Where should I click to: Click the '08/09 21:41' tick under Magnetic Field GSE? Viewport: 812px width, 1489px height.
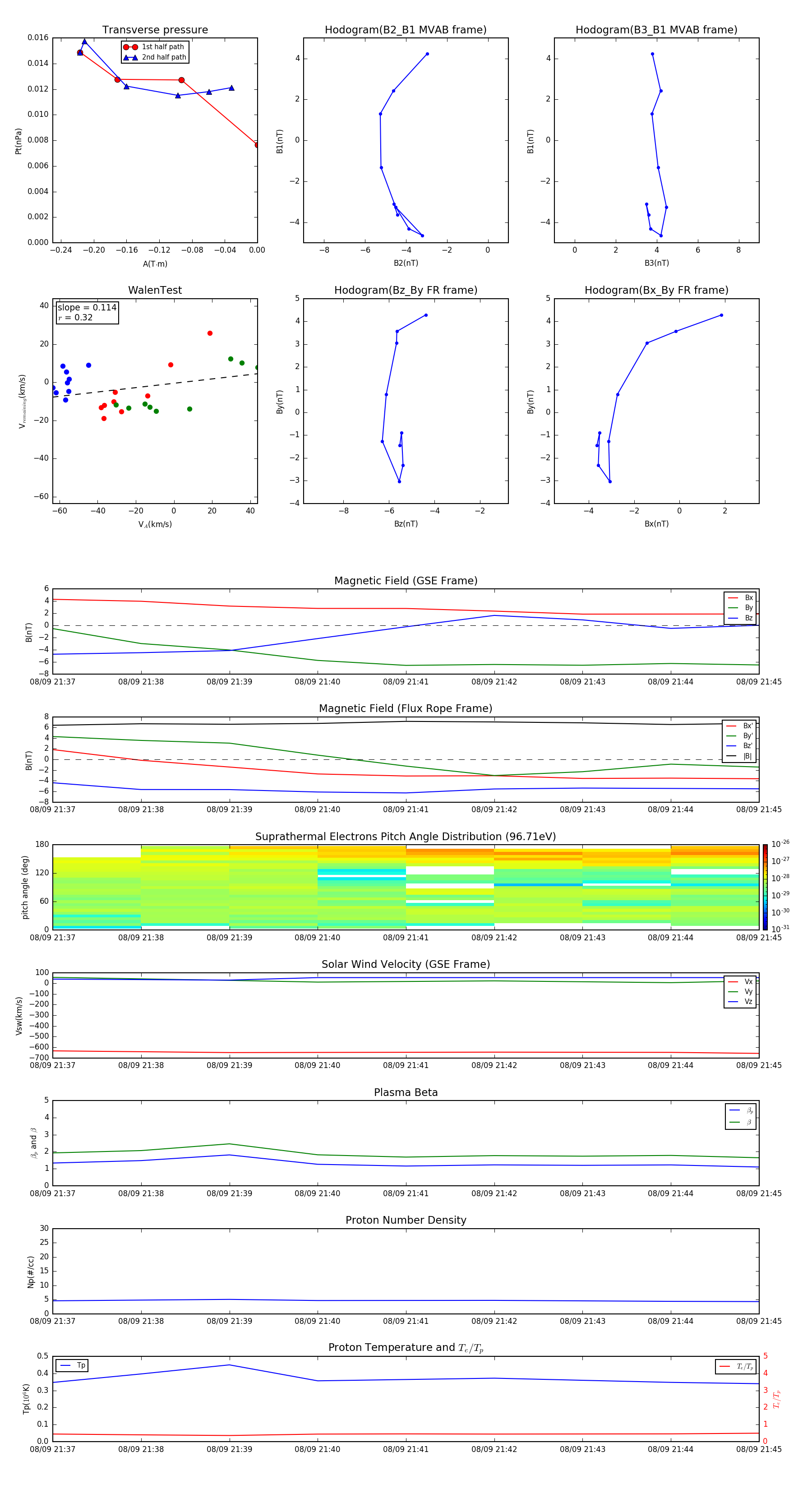[x=406, y=681]
